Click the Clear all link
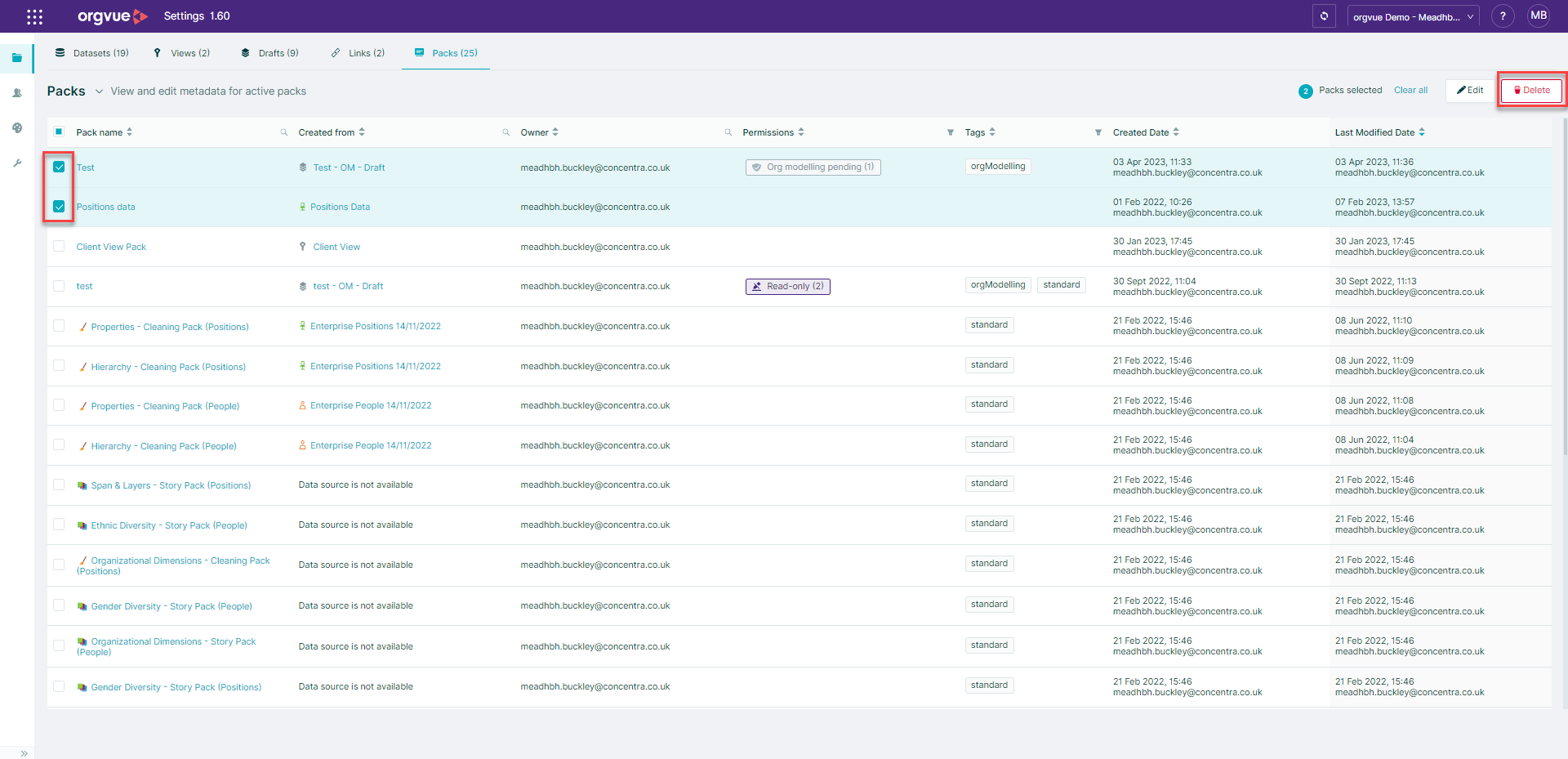 coord(1410,91)
